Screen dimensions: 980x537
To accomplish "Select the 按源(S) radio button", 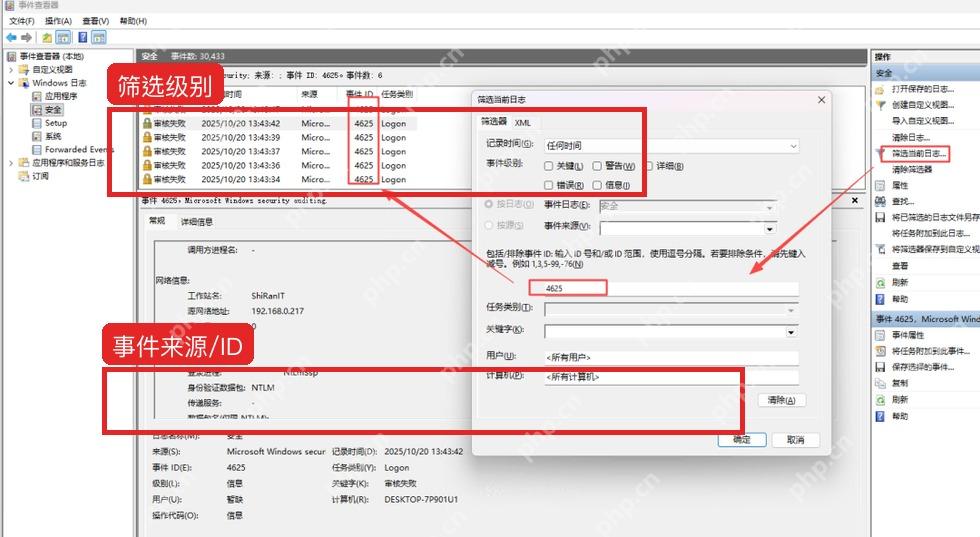I will [x=489, y=225].
